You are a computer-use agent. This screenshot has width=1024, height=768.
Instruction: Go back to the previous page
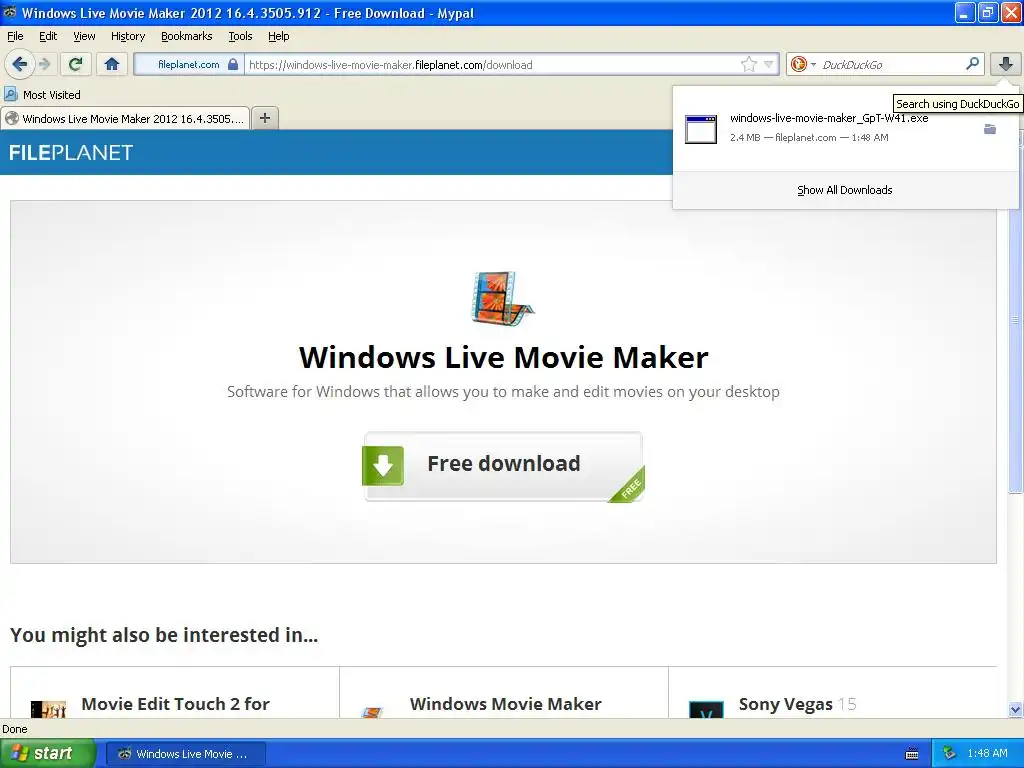tap(19, 64)
